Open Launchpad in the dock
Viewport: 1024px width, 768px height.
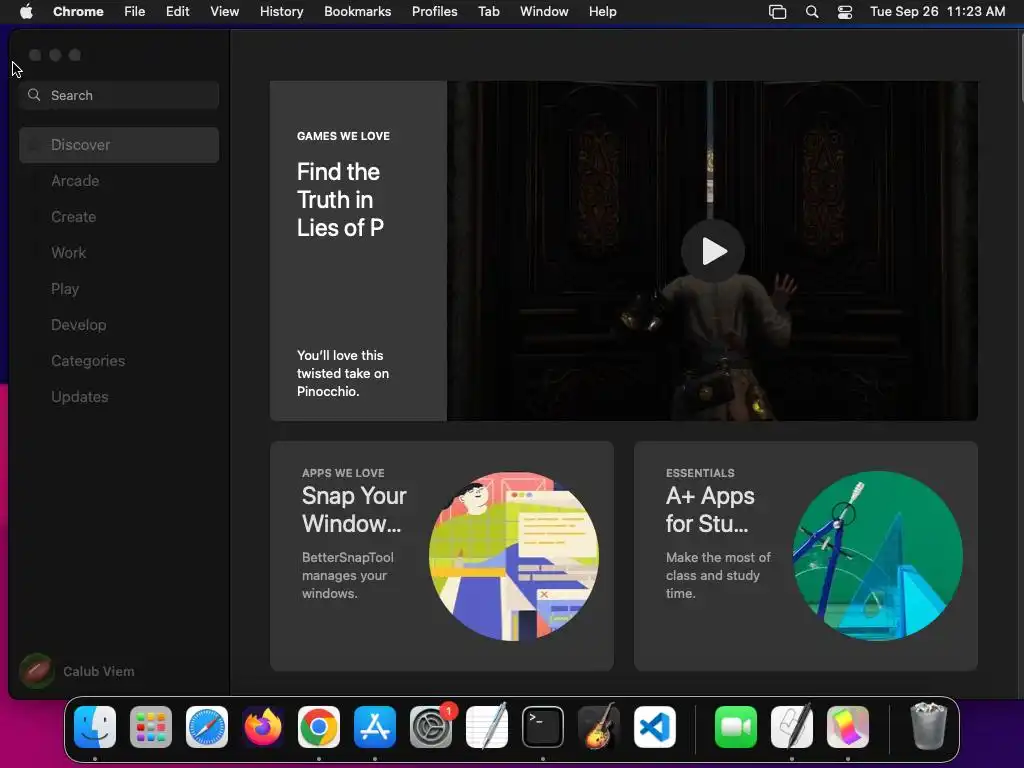tap(151, 727)
